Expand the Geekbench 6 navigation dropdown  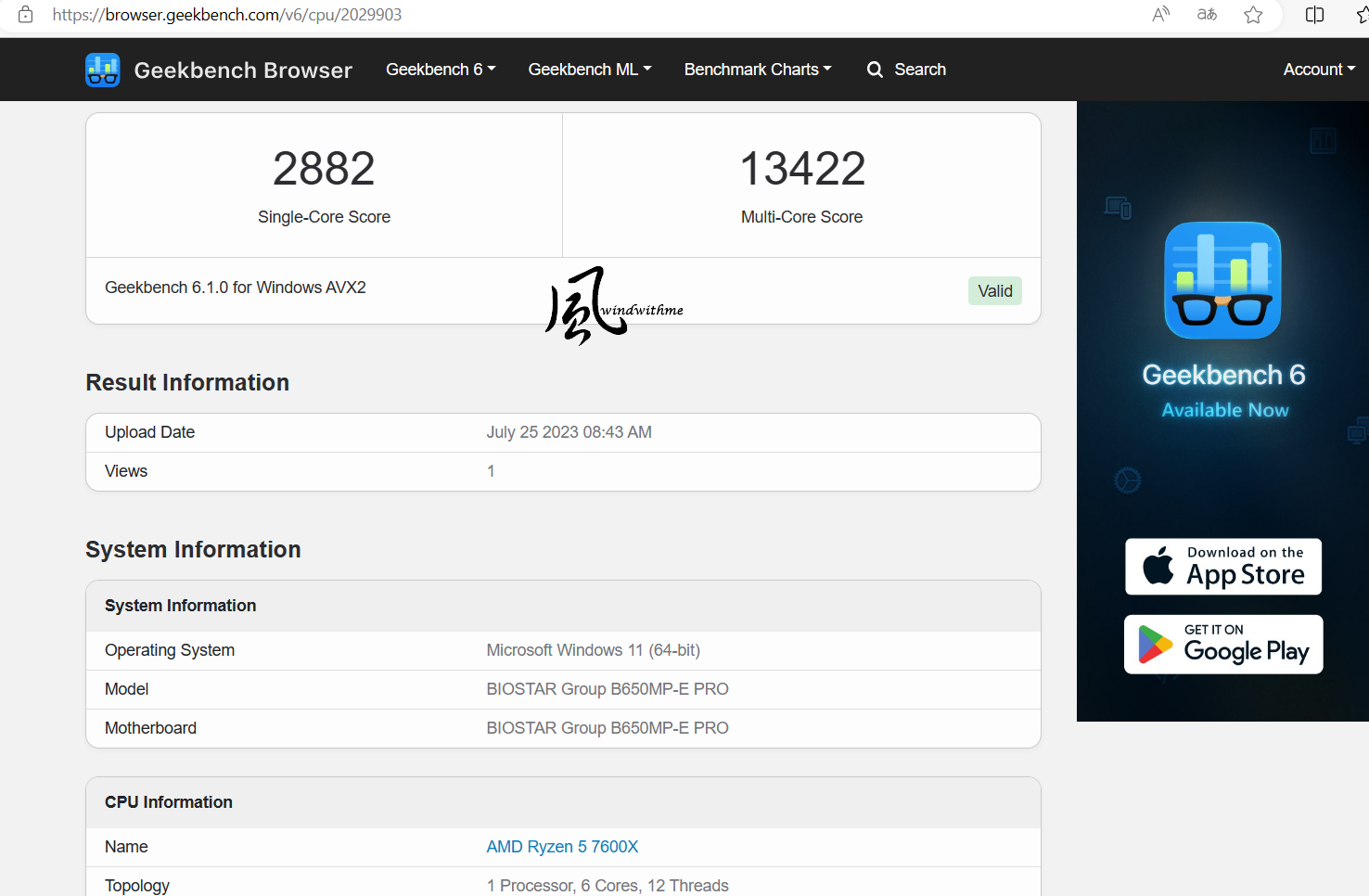[441, 70]
